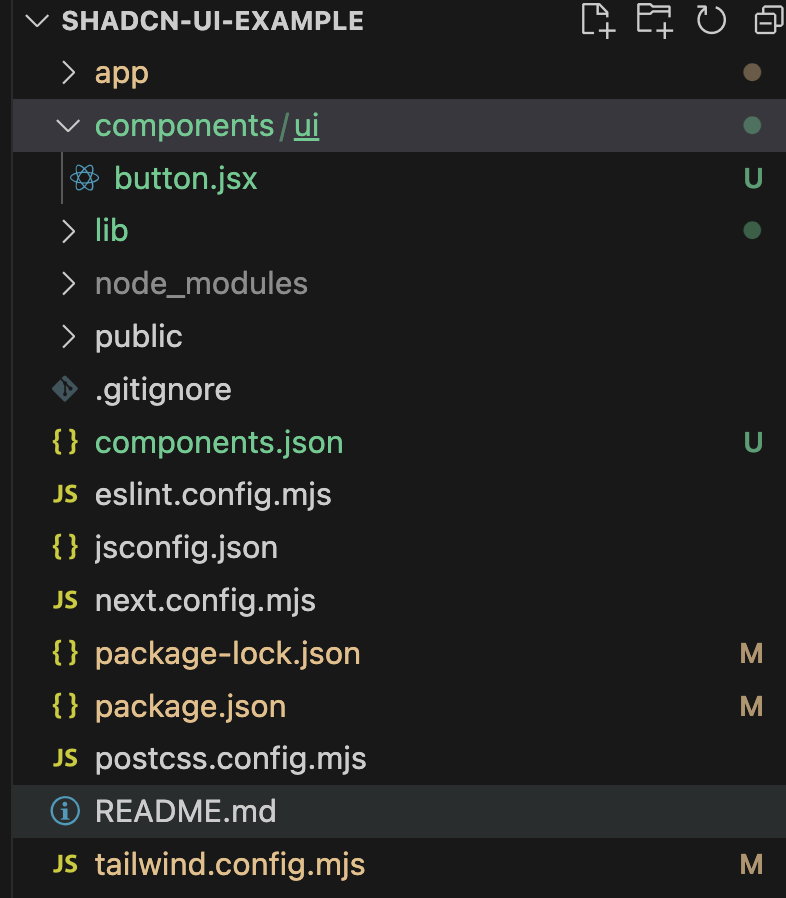786x898 pixels.
Task: Expand the app folder chevron
Action: (68, 73)
